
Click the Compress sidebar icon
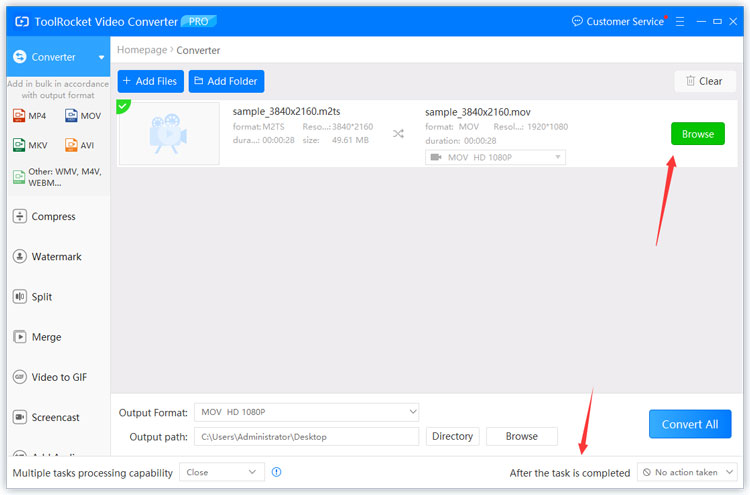tap(20, 216)
